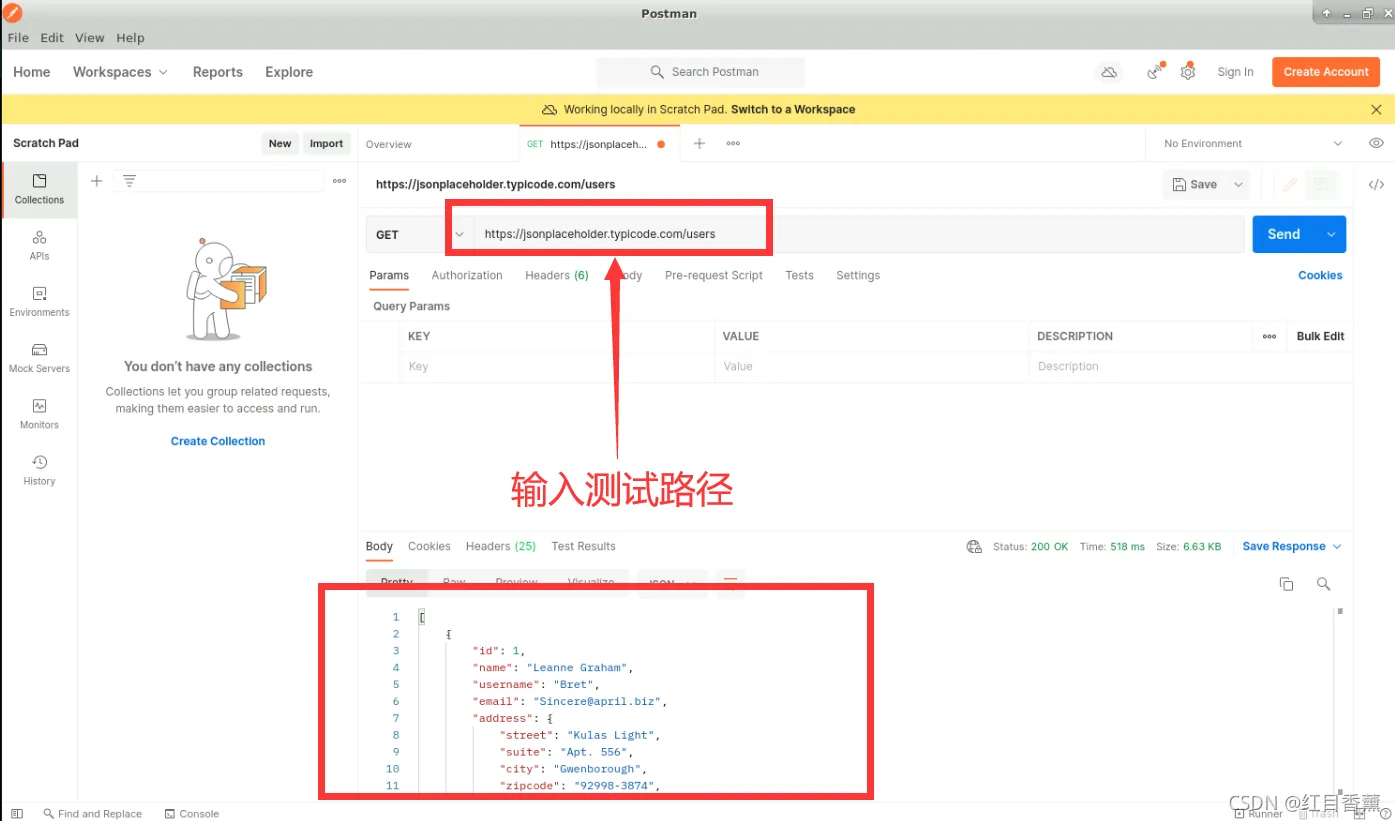Image resolution: width=1395 pixels, height=821 pixels.
Task: Click the New button in Scratch Pad
Action: [x=280, y=144]
